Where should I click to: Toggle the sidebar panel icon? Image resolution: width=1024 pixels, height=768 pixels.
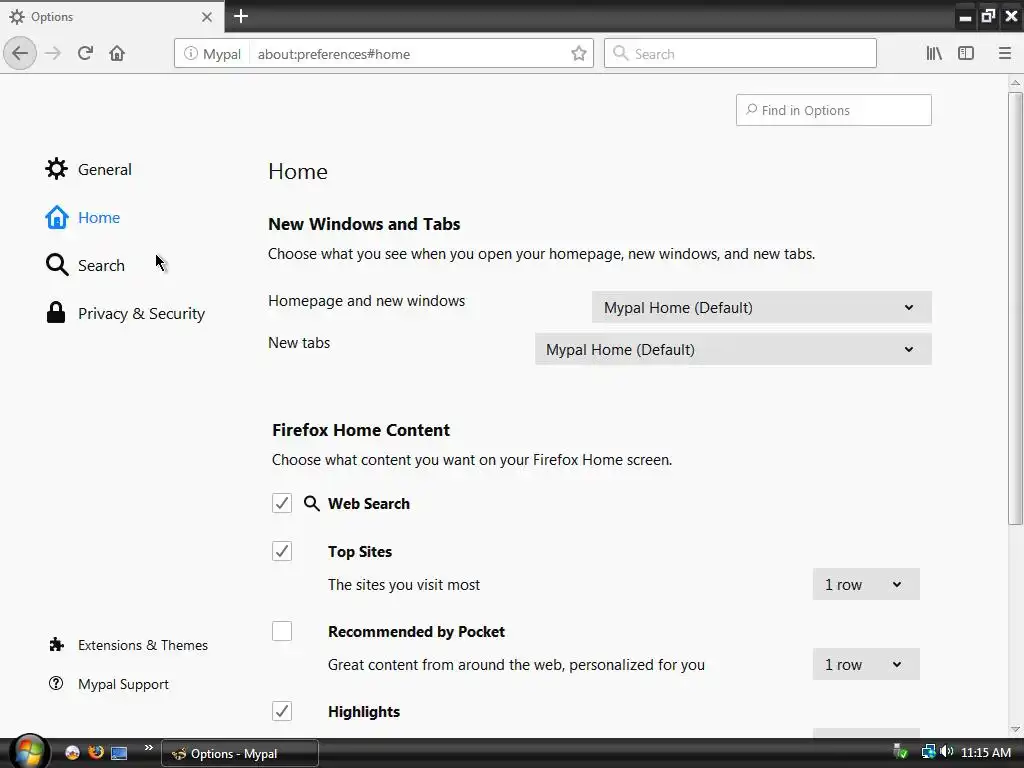coord(966,54)
